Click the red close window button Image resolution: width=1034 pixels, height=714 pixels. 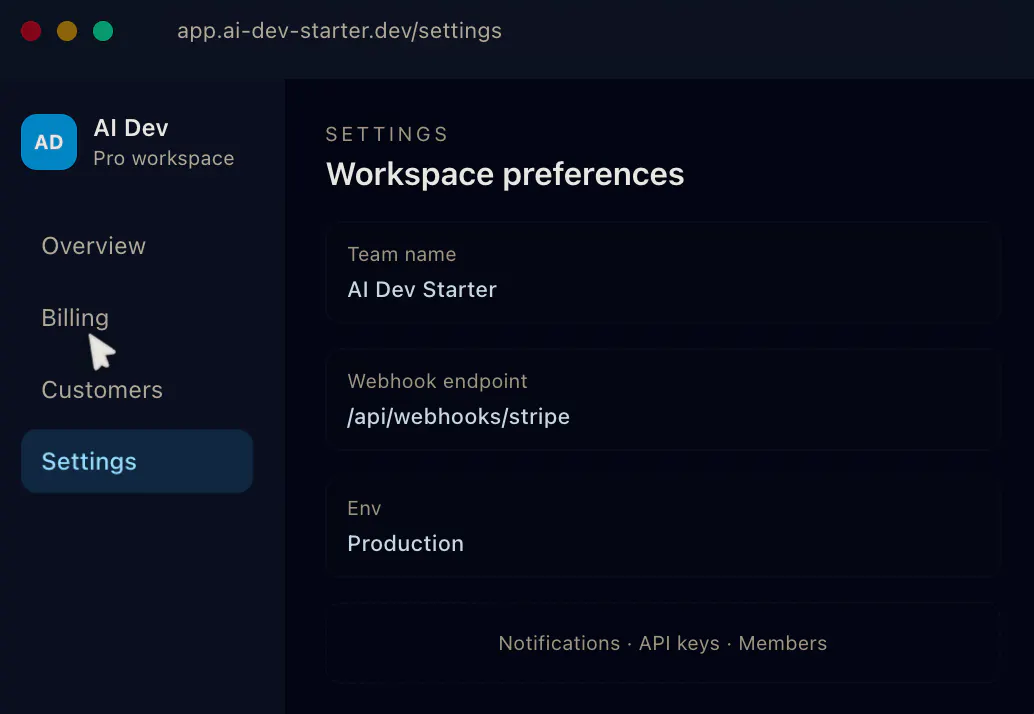(31, 31)
